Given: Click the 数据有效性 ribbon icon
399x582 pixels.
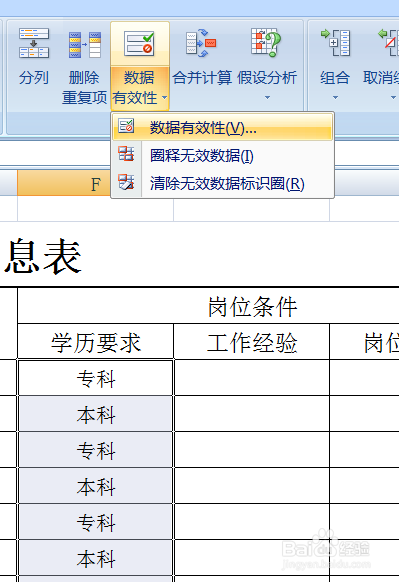Looking at the screenshot, I should (139, 44).
